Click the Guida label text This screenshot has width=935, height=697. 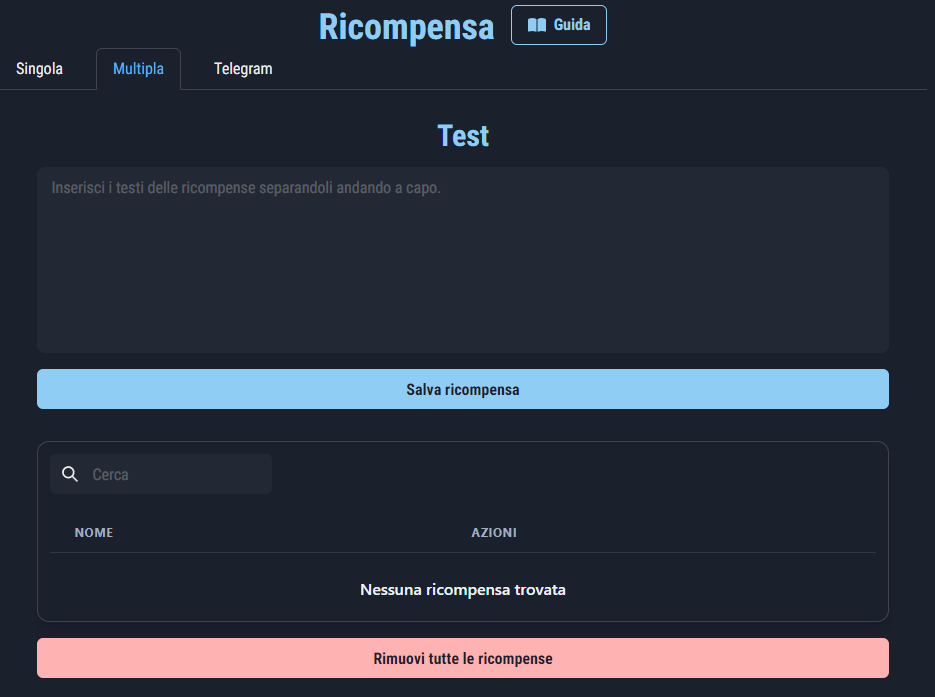pyautogui.click(x=572, y=25)
